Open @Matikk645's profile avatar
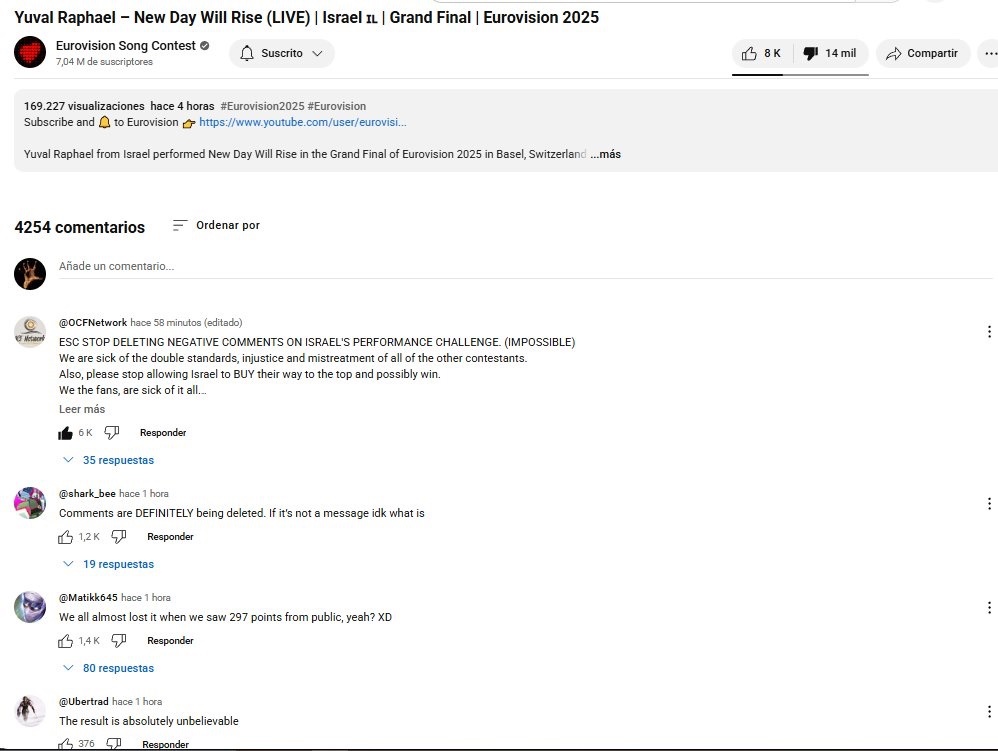The height and width of the screenshot is (751, 998). coord(30,607)
